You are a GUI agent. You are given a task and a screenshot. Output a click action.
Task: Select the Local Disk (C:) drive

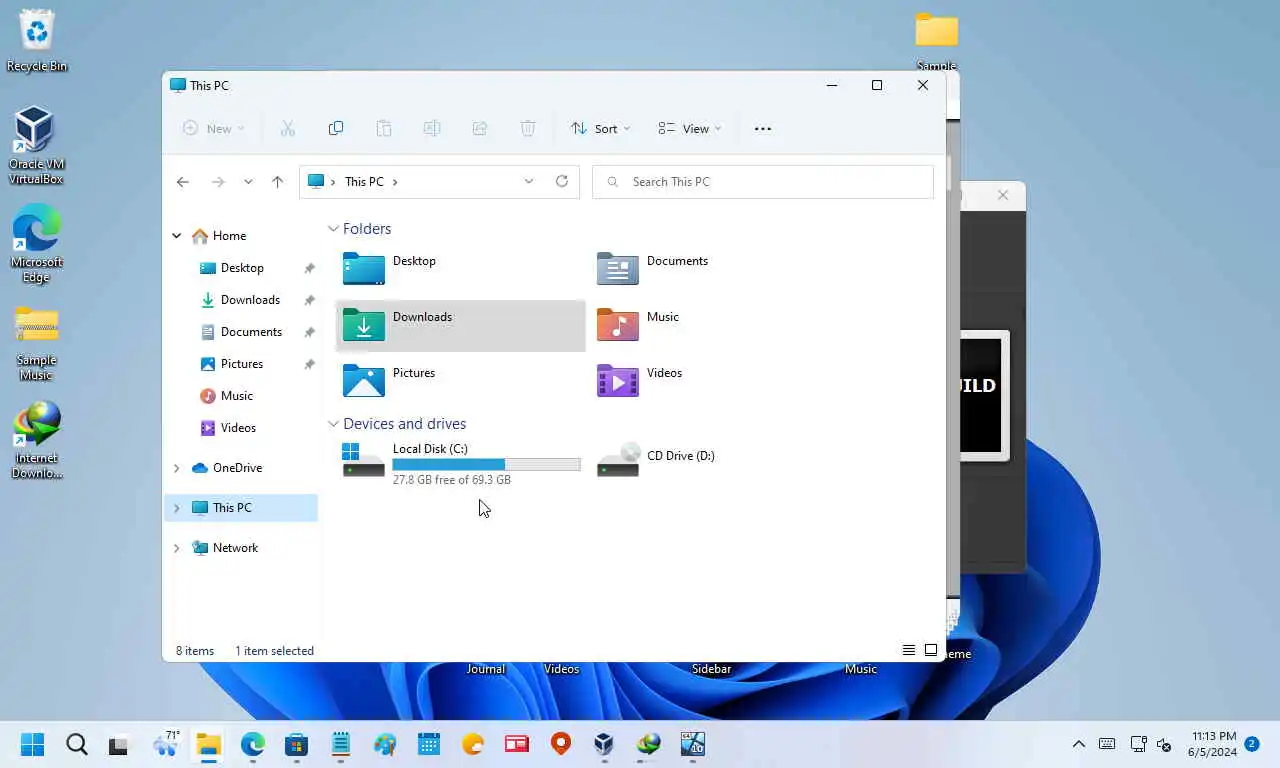pyautogui.click(x=461, y=464)
